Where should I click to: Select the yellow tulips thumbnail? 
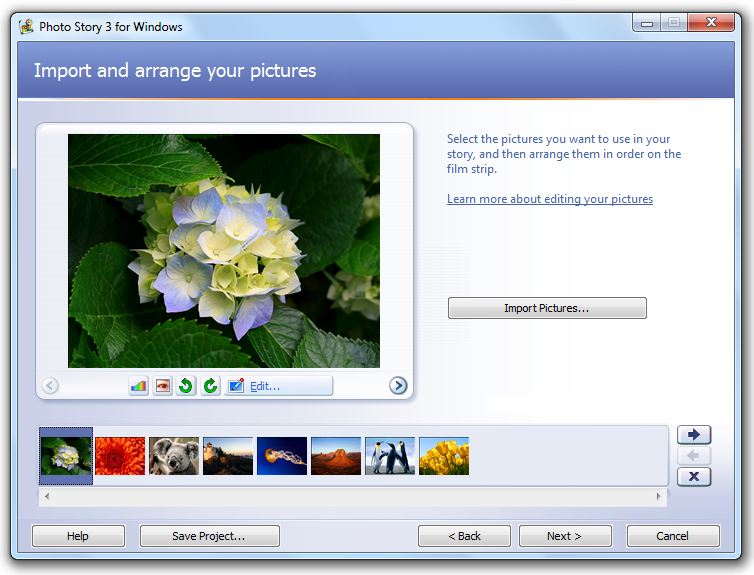point(444,456)
